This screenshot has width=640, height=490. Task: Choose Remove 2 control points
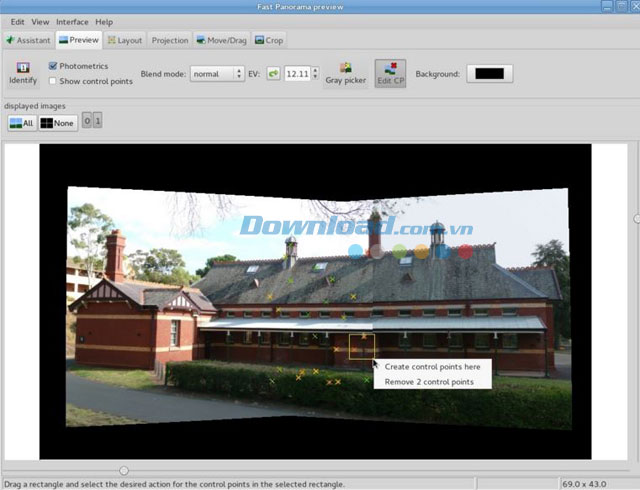[429, 382]
